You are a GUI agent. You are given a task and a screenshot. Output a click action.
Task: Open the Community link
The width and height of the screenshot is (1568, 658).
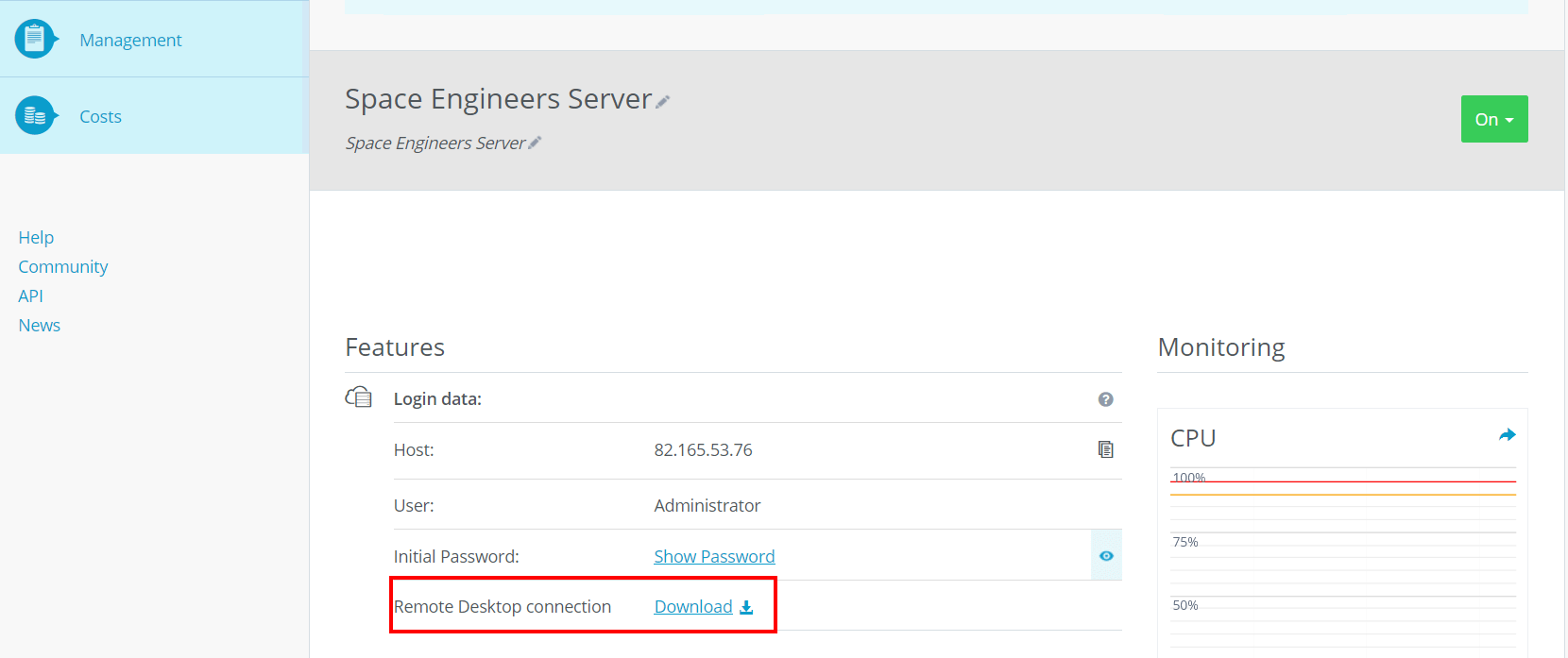point(63,266)
